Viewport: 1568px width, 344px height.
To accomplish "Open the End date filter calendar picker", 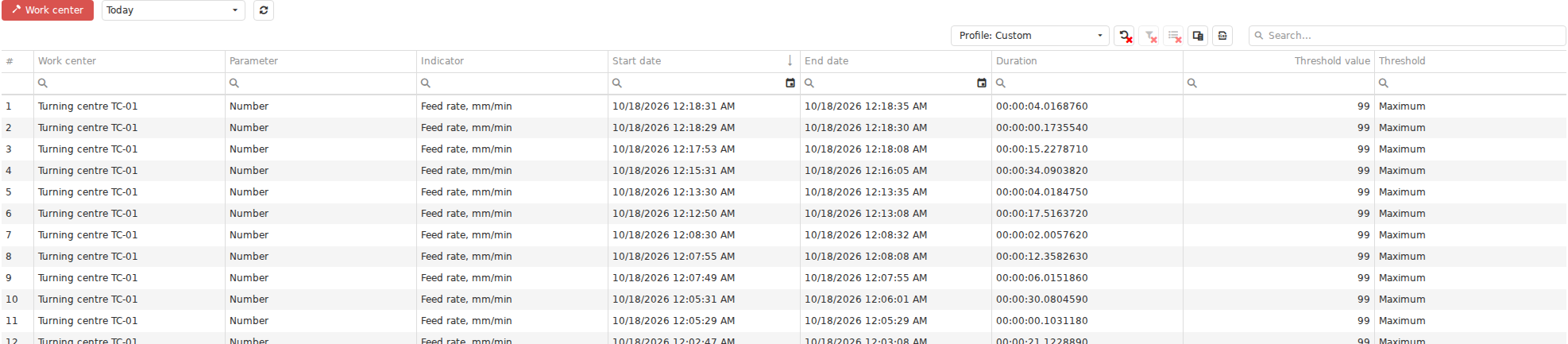I will [x=982, y=83].
